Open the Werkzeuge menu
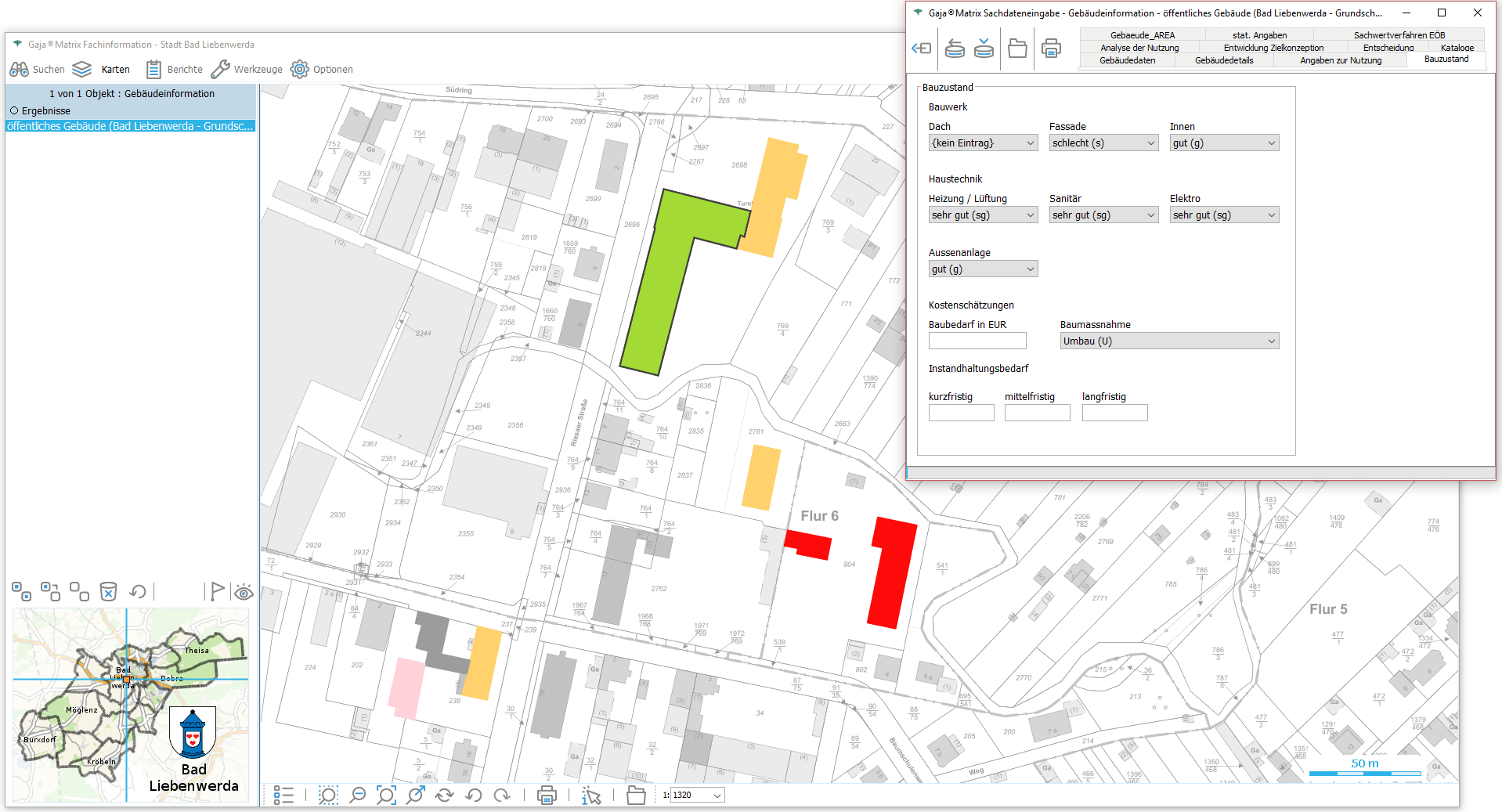This screenshot has height=812, width=1502. coord(247,70)
